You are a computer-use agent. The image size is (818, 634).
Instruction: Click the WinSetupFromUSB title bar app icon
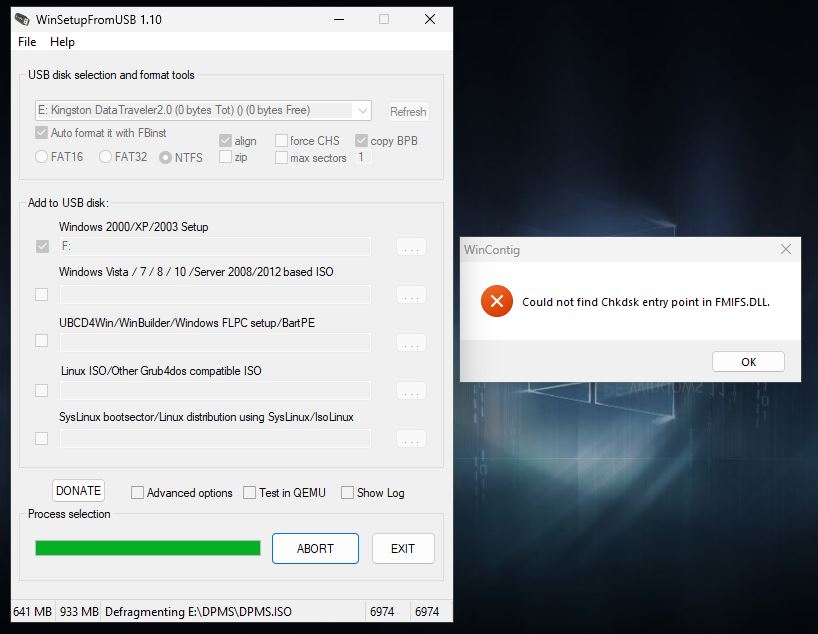tap(22, 19)
